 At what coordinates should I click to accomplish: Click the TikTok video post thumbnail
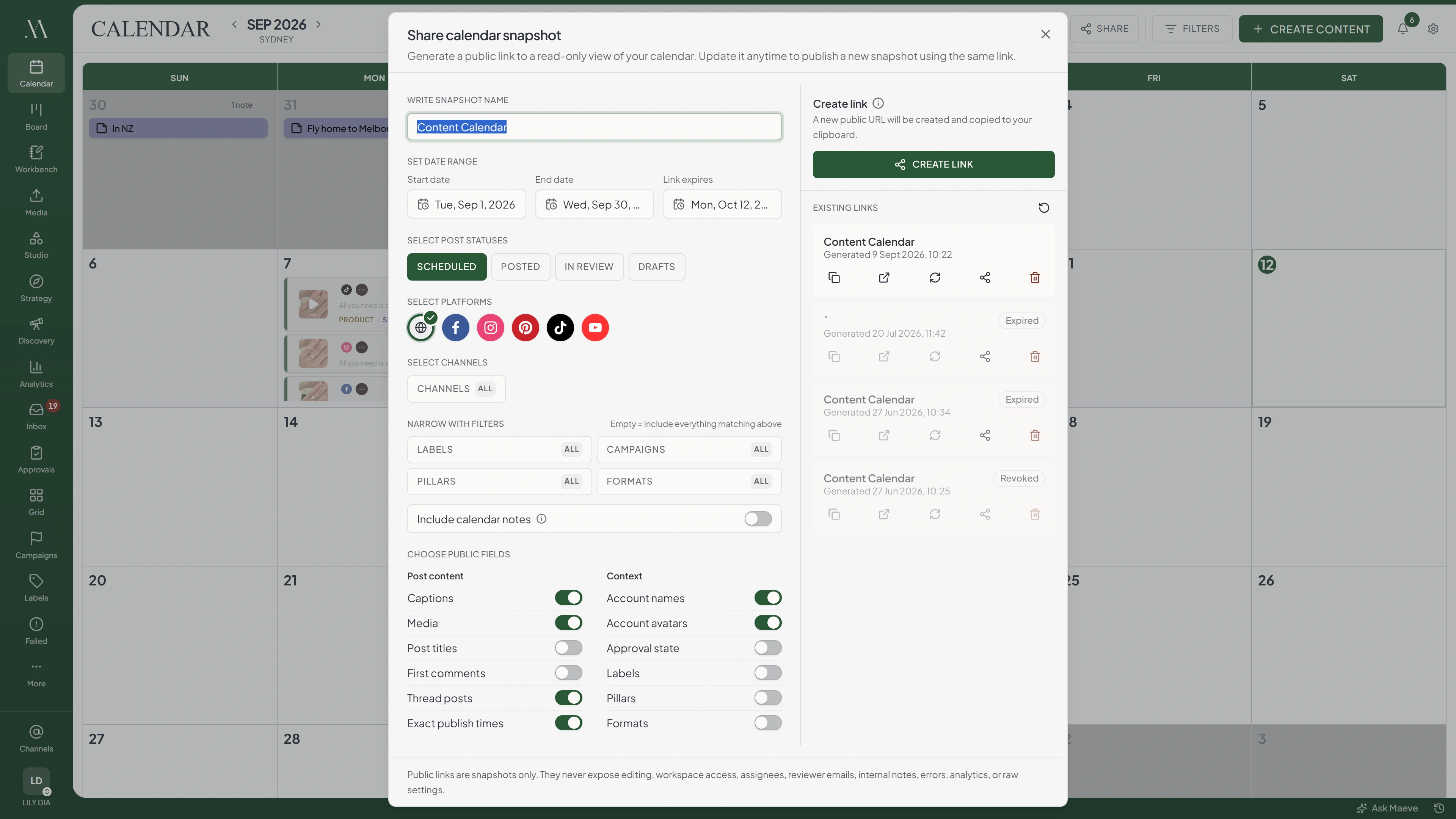[x=313, y=304]
